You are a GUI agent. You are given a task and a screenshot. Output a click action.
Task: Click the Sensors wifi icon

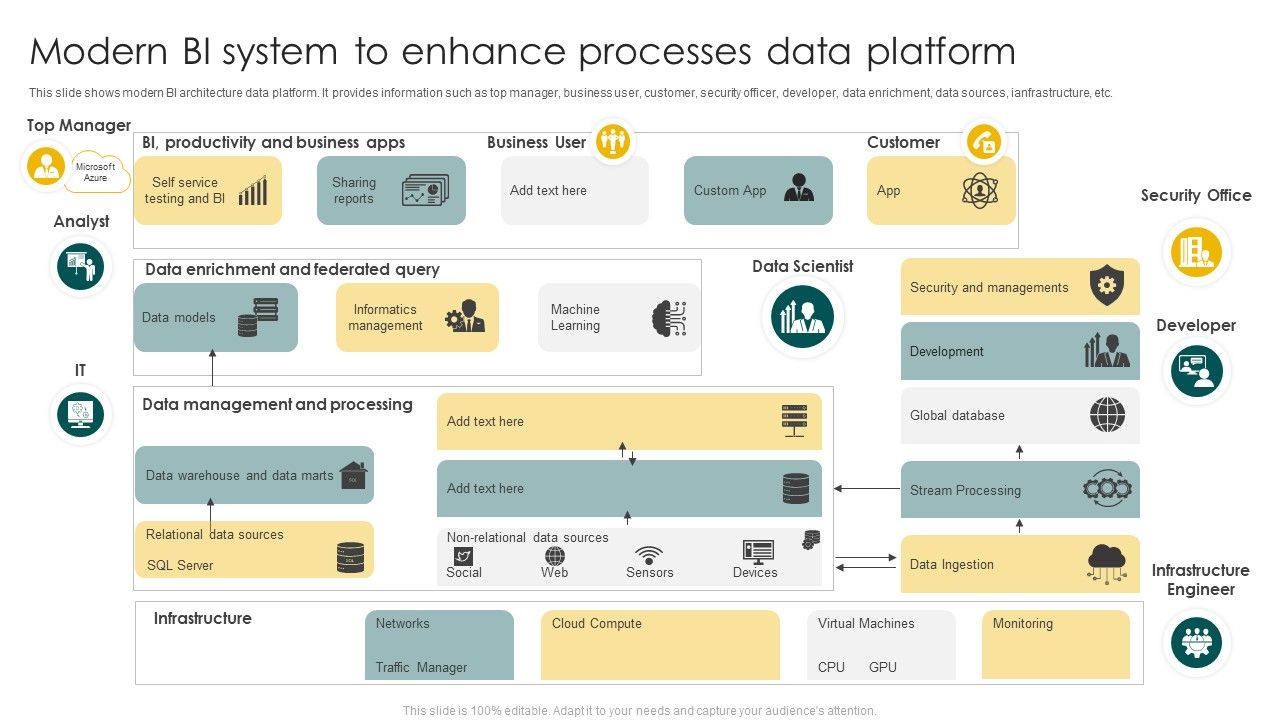pyautogui.click(x=649, y=555)
